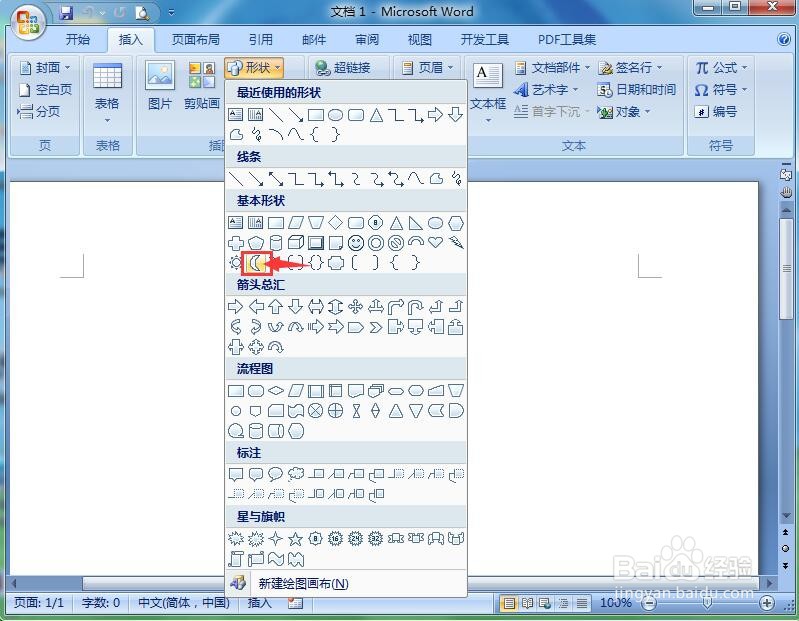Image resolution: width=799 pixels, height=621 pixels.
Task: Click the 编号 number button
Action: 715,111
